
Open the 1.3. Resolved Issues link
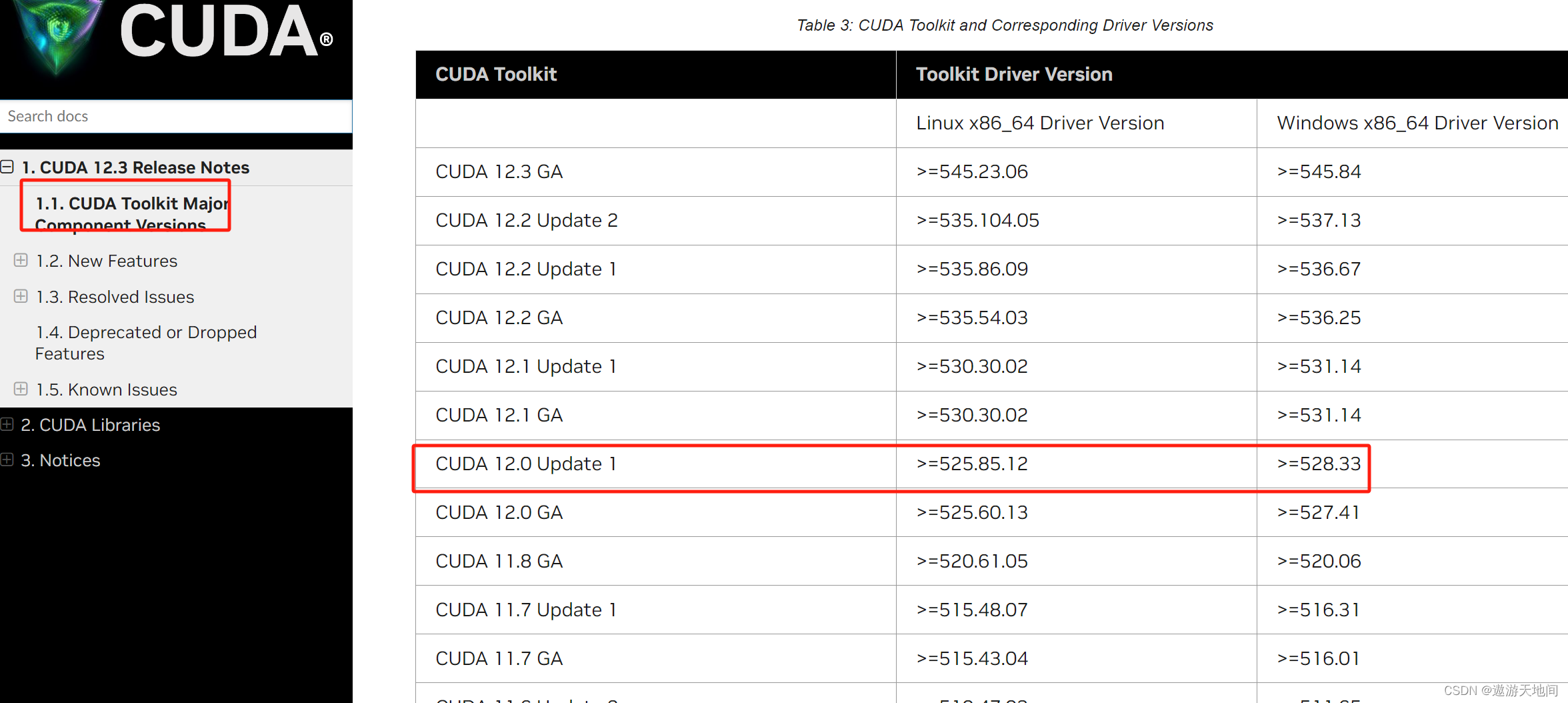tap(115, 297)
